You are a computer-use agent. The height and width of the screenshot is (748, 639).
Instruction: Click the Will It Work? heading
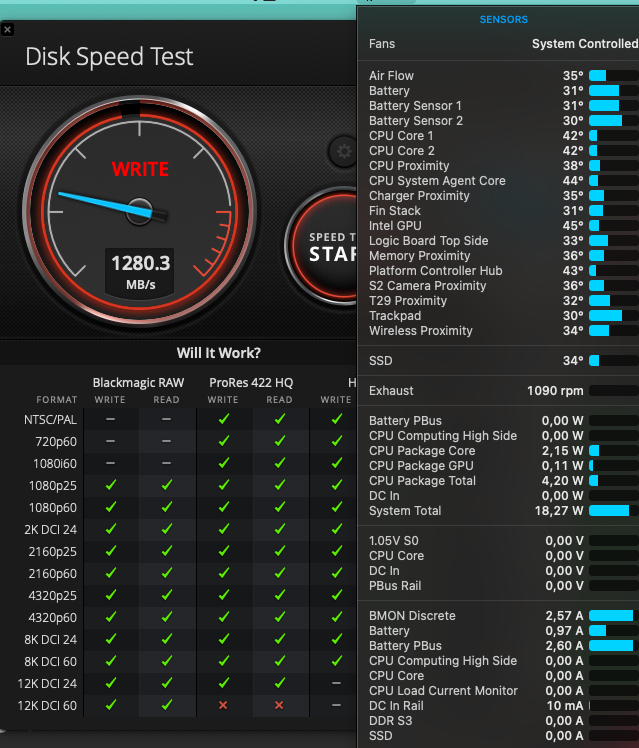[218, 353]
